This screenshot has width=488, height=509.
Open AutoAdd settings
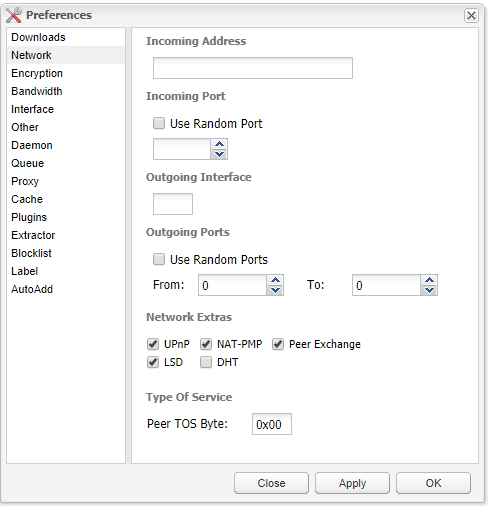(x=66, y=289)
